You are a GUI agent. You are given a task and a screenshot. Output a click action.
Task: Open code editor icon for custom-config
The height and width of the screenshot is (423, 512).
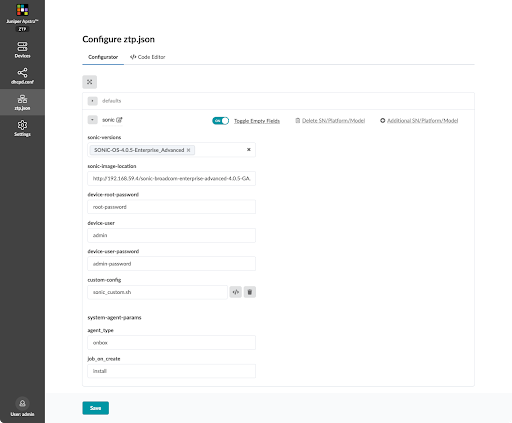236,292
